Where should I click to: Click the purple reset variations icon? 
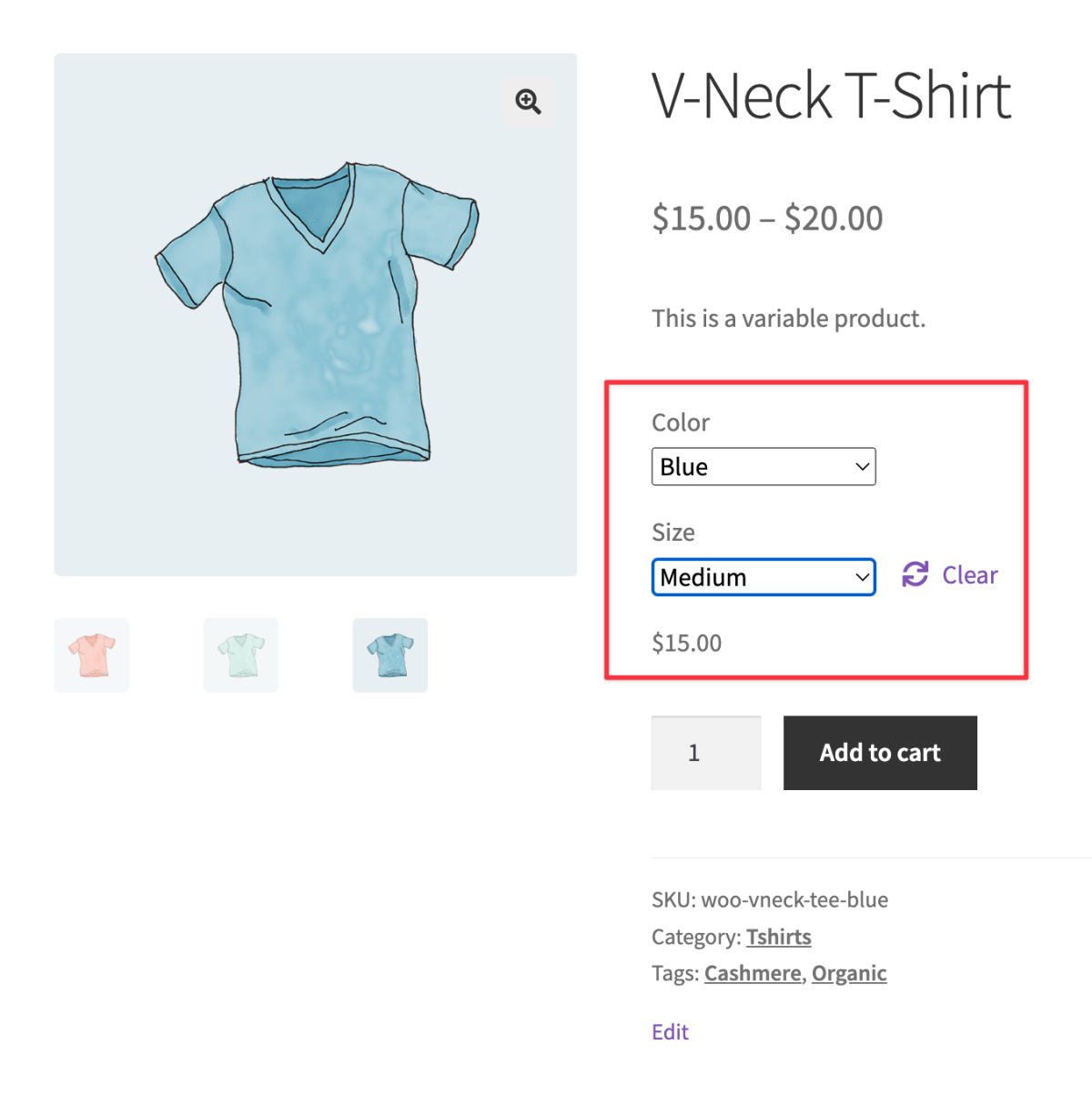pos(913,575)
